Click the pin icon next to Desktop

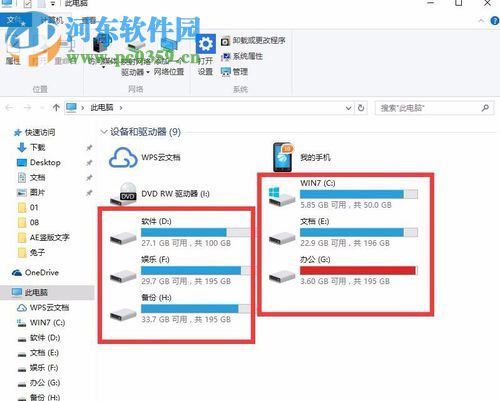(89, 163)
